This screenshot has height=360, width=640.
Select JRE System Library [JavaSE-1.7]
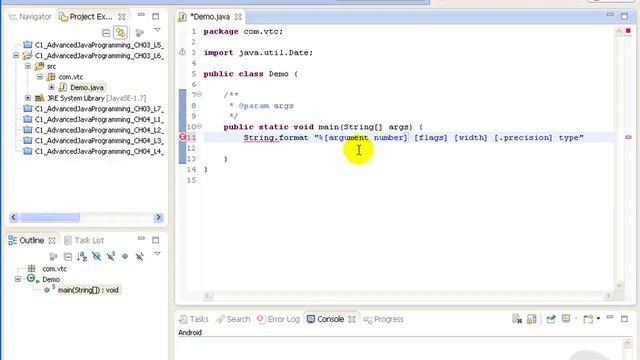96,98
